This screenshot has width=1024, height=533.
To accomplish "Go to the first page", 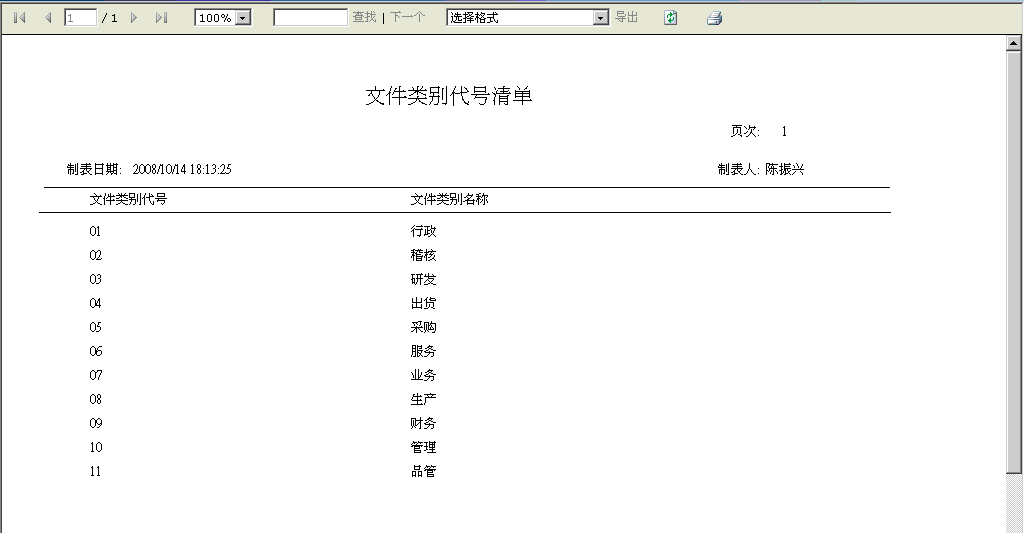I will [x=19, y=18].
